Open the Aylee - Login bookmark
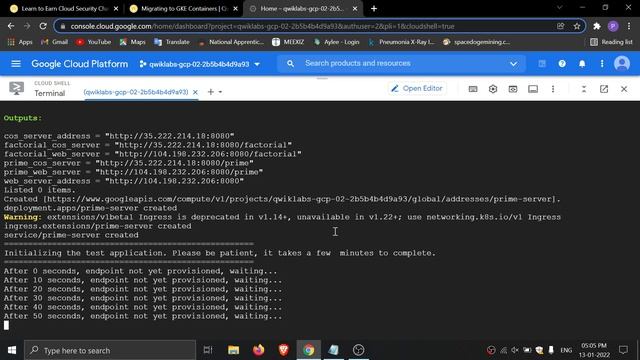The height and width of the screenshot is (360, 640). pyautogui.click(x=336, y=42)
